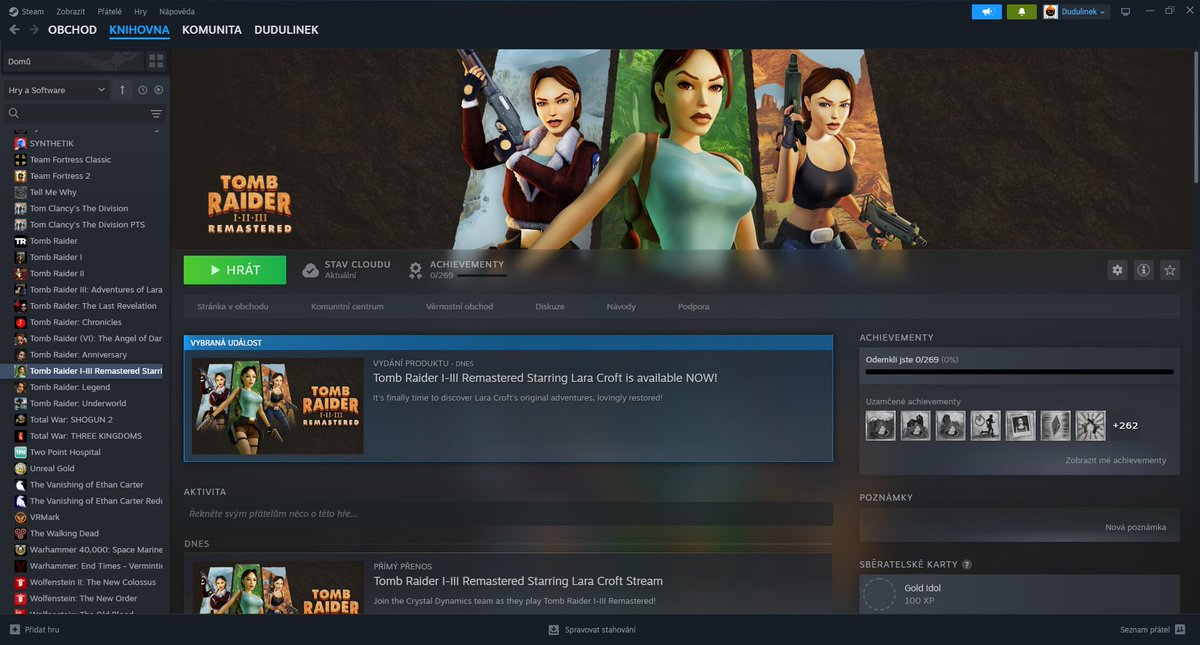The height and width of the screenshot is (645, 1200).
Task: Enter Big Picture mode via monitor icon
Action: point(1125,12)
